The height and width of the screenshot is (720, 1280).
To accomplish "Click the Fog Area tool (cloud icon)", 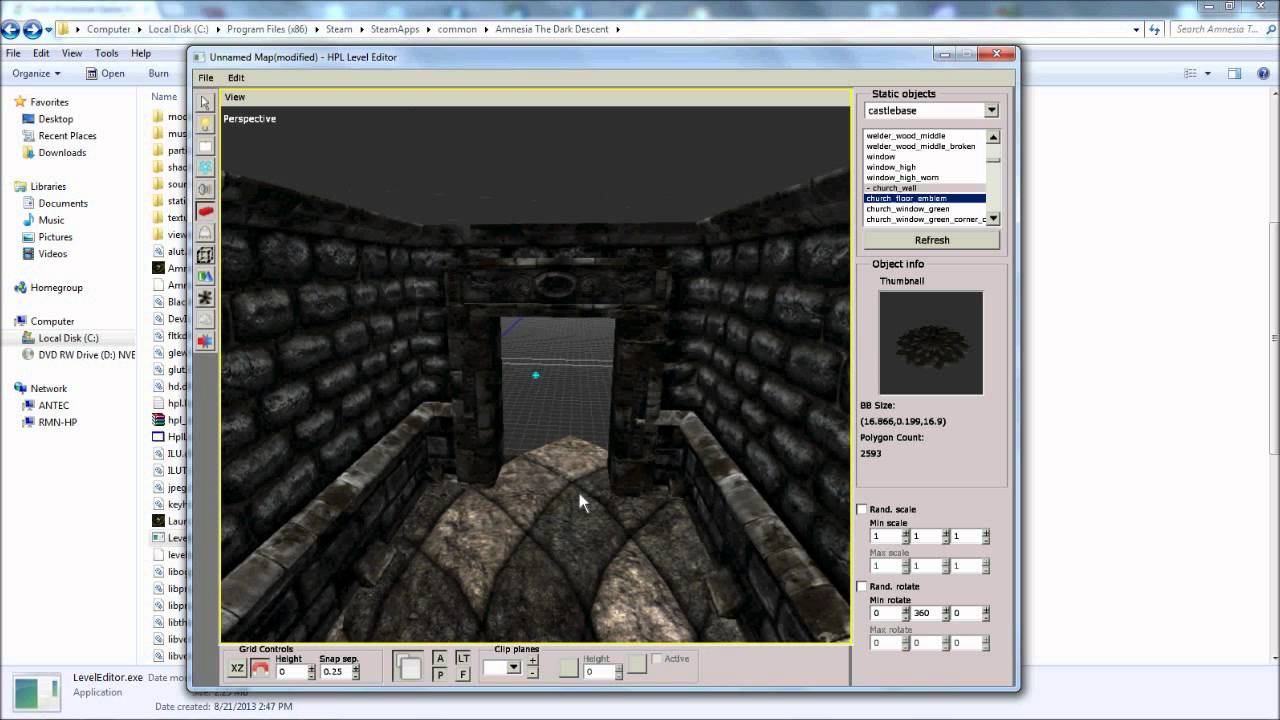I will (x=205, y=320).
